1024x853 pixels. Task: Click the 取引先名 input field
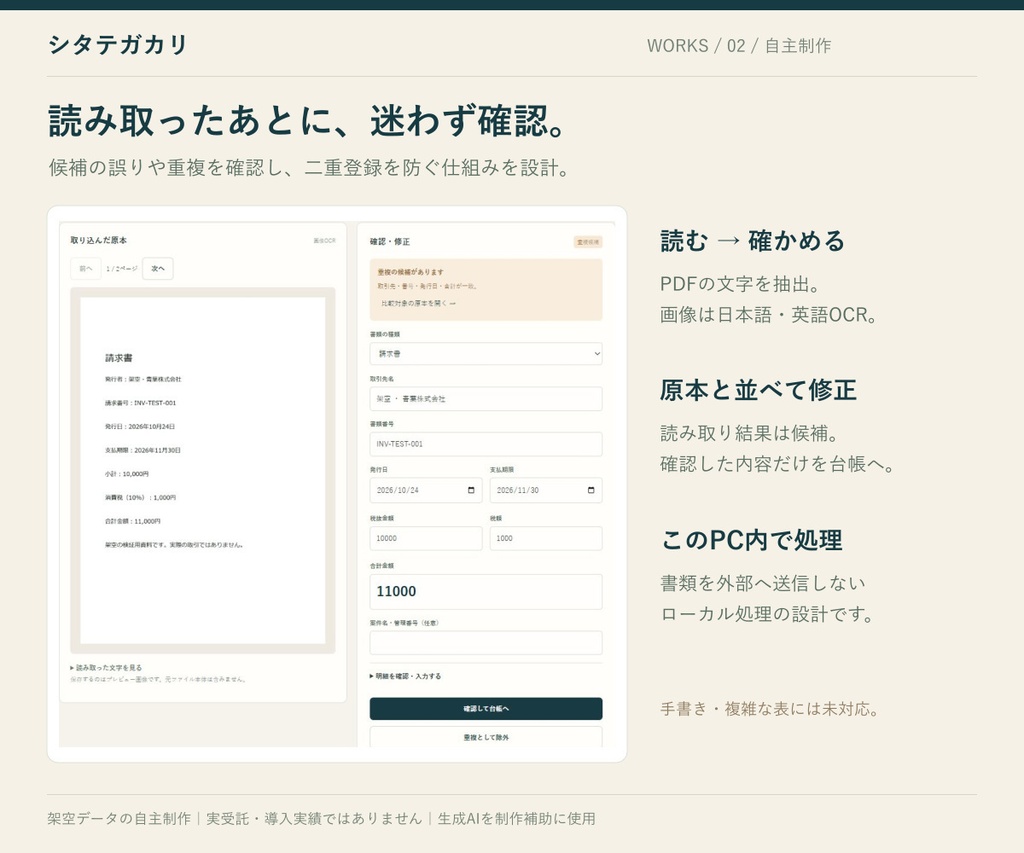coord(486,398)
